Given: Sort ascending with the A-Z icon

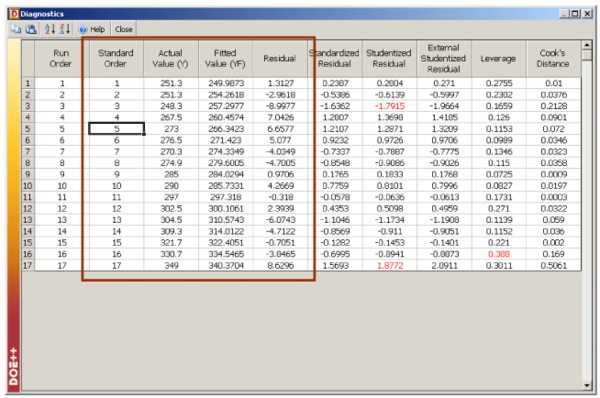Looking at the screenshot, I should point(50,29).
